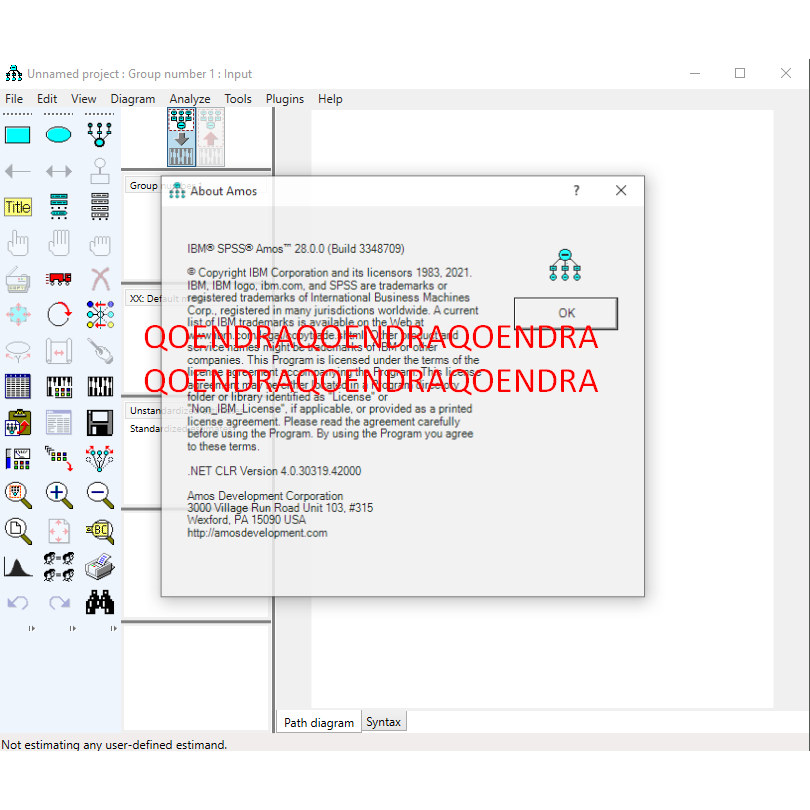Click the rotate indicators tool with red arrow
This screenshot has height=810, width=810.
coord(59,314)
